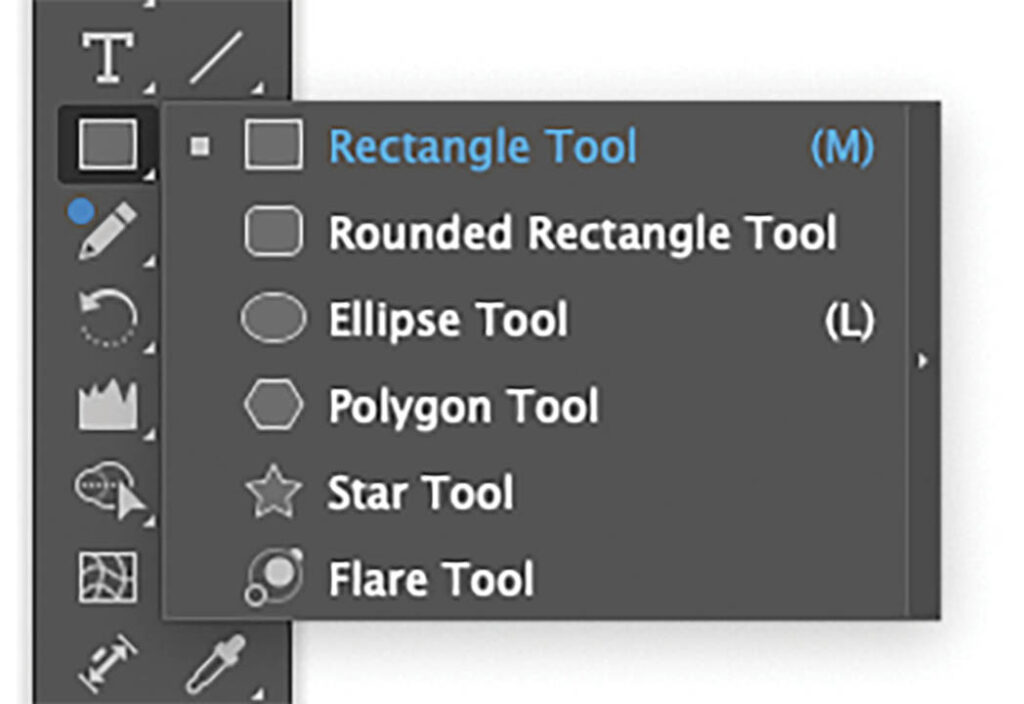The width and height of the screenshot is (1024, 704).
Task: Select the Warp width tool icon
Action: (108, 404)
